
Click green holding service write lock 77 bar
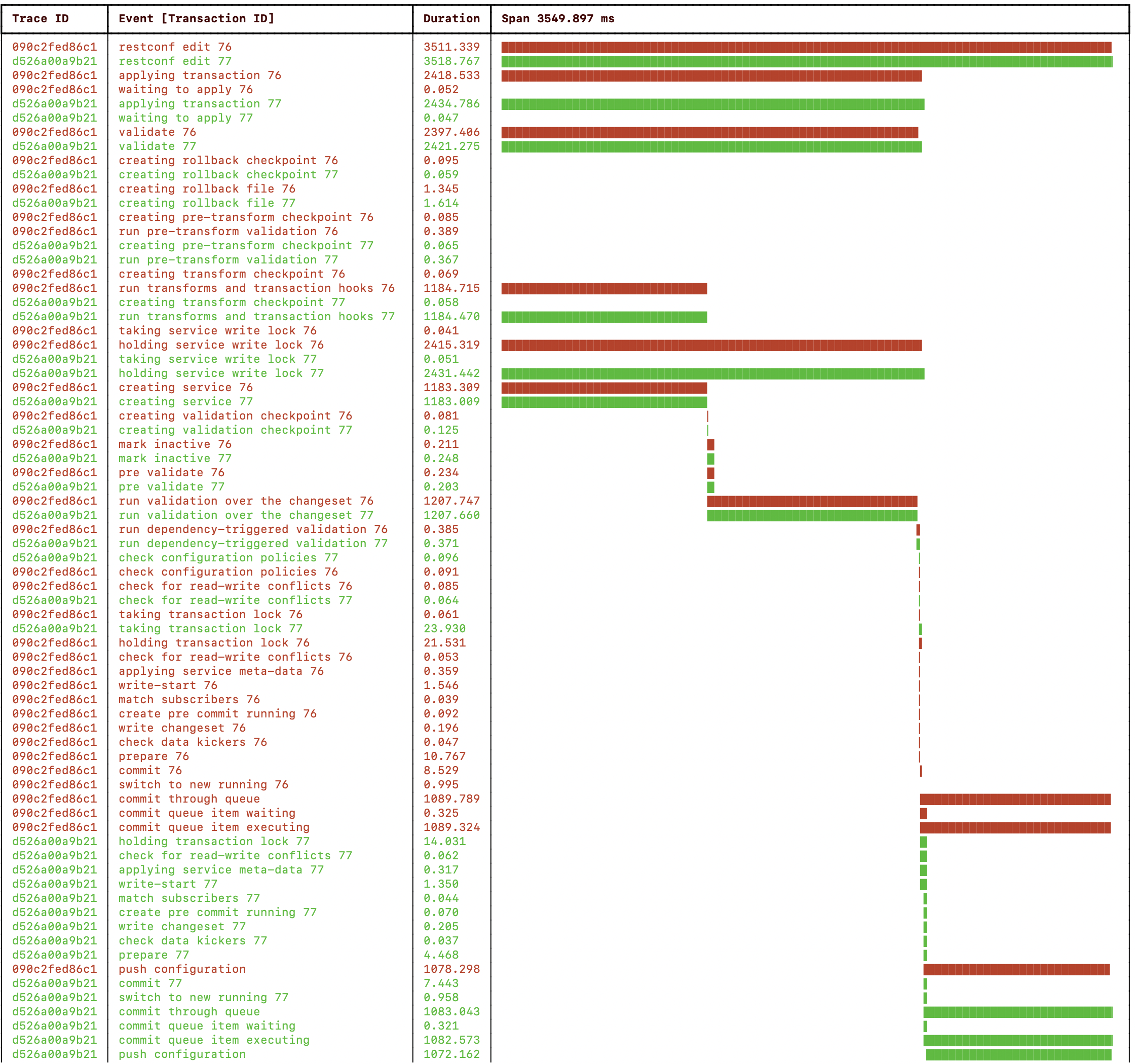click(x=712, y=374)
